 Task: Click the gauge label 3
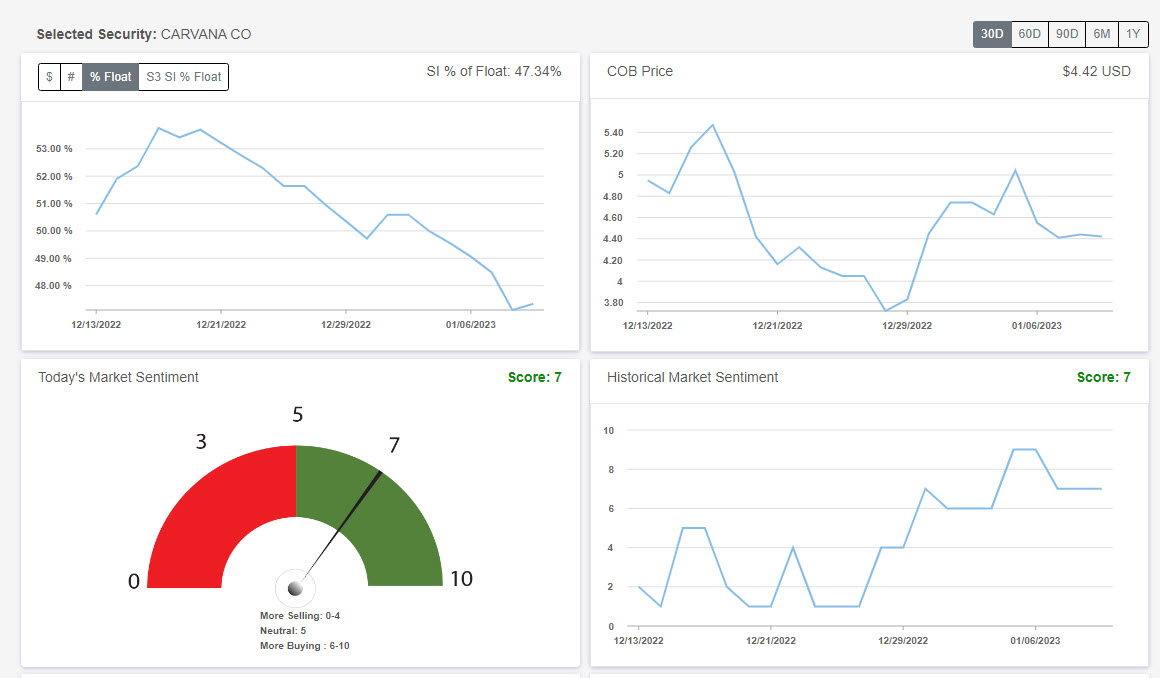(x=201, y=442)
